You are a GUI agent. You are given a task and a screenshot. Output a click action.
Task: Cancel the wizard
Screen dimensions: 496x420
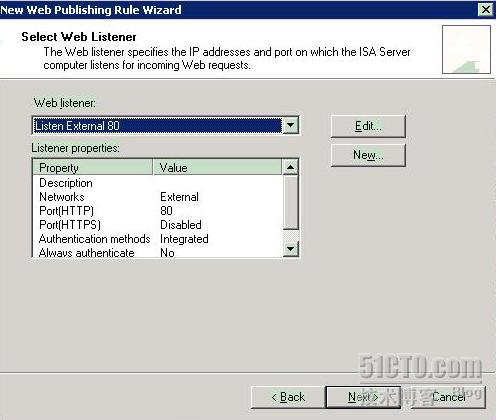[x=448, y=397]
